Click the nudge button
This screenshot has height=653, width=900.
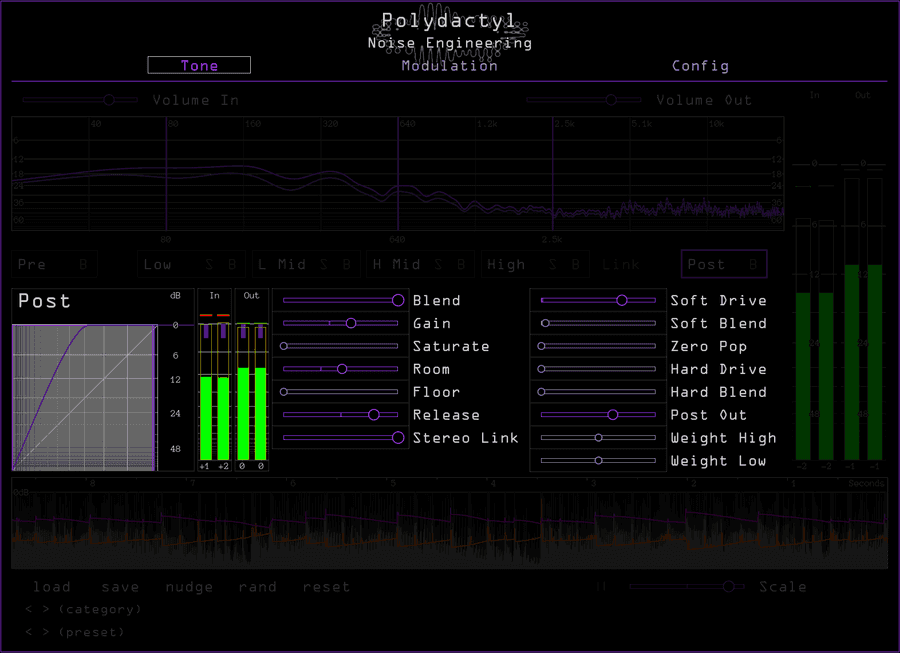pos(189,587)
